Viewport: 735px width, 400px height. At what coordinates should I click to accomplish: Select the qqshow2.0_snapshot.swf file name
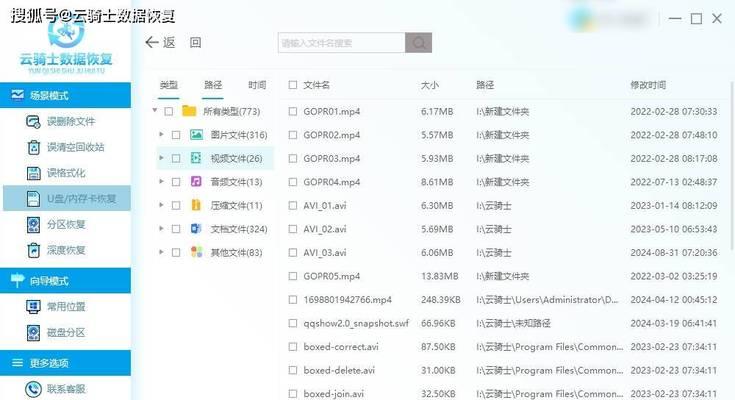(x=356, y=324)
